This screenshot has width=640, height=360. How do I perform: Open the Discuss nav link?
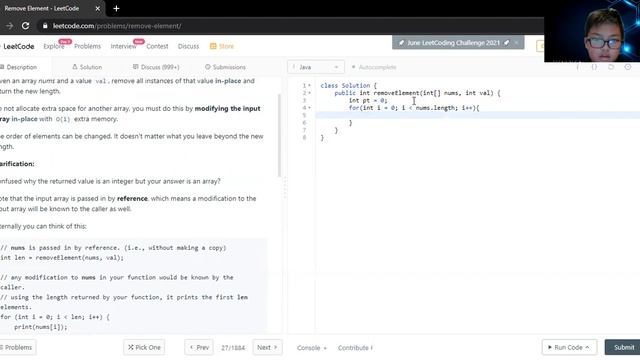click(188, 47)
